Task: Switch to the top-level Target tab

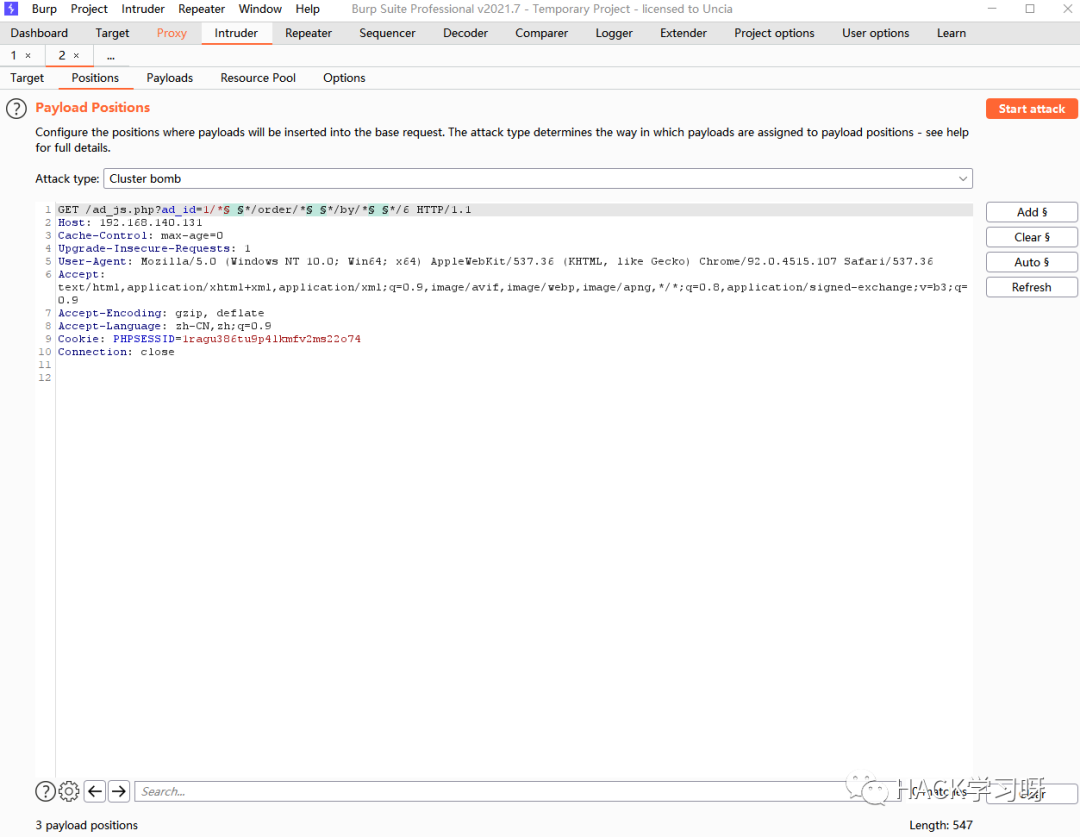Action: [x=112, y=33]
